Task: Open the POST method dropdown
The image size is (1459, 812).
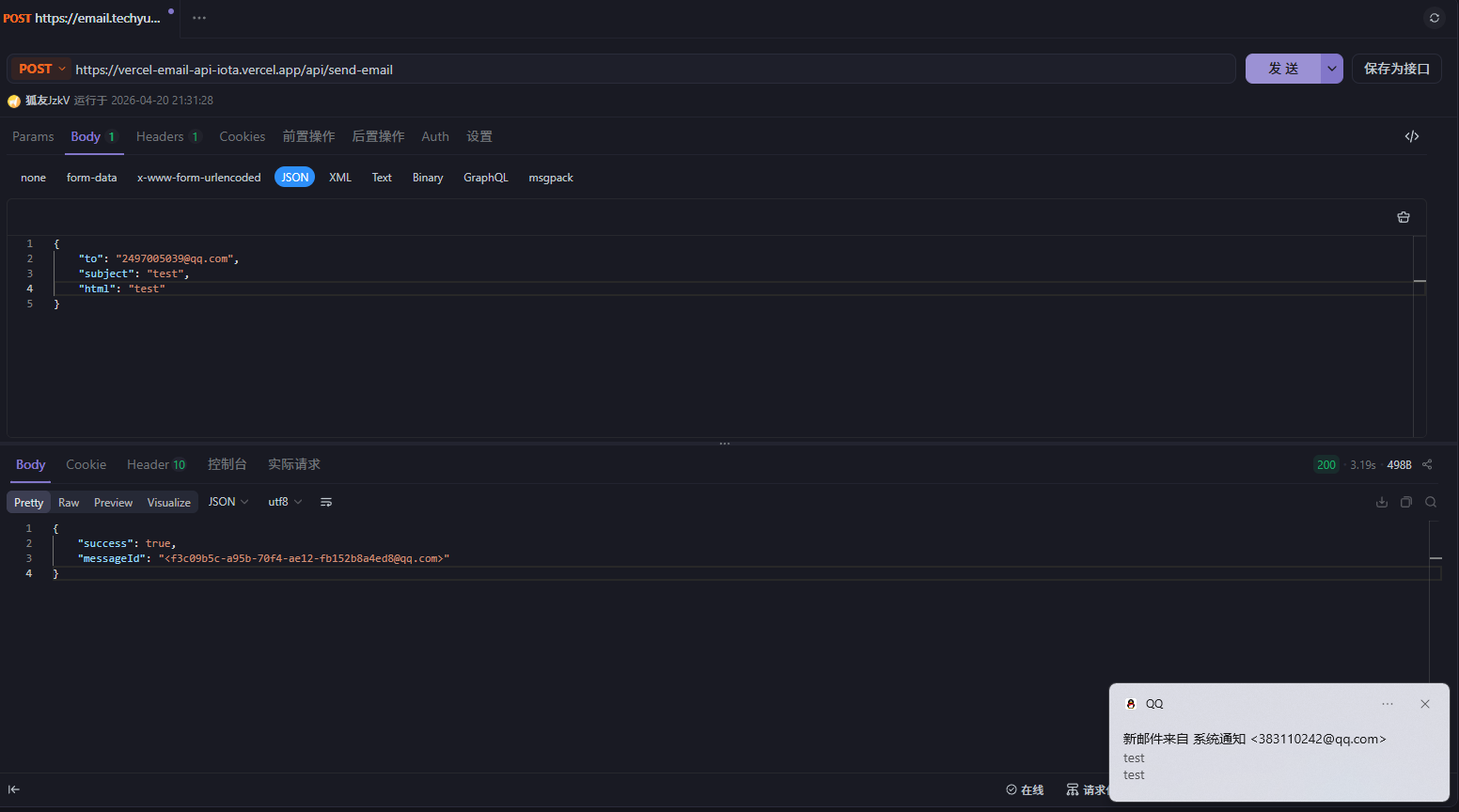Action: click(x=41, y=69)
